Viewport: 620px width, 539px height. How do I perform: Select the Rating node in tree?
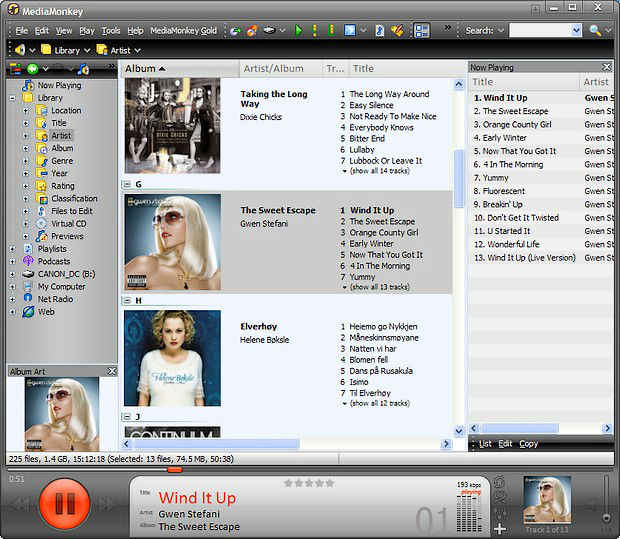(x=63, y=186)
